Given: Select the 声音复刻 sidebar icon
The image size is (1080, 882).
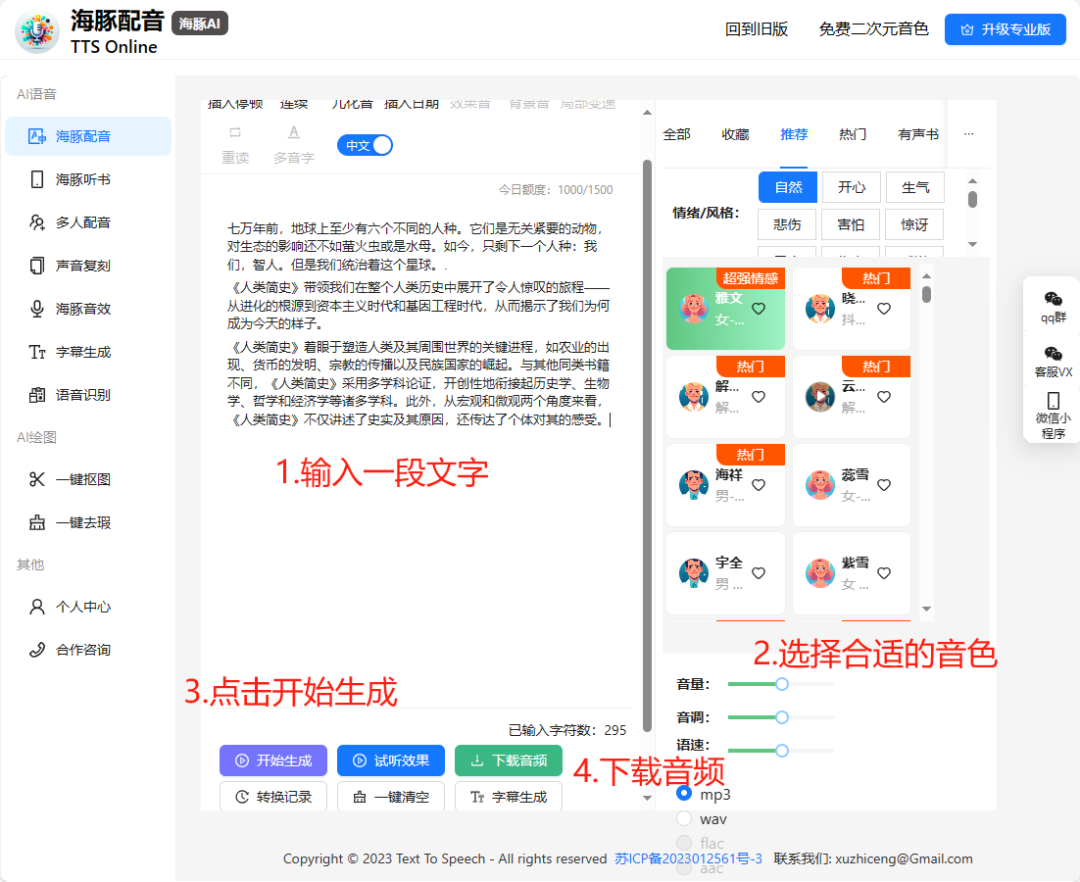Looking at the screenshot, I should [x=37, y=266].
